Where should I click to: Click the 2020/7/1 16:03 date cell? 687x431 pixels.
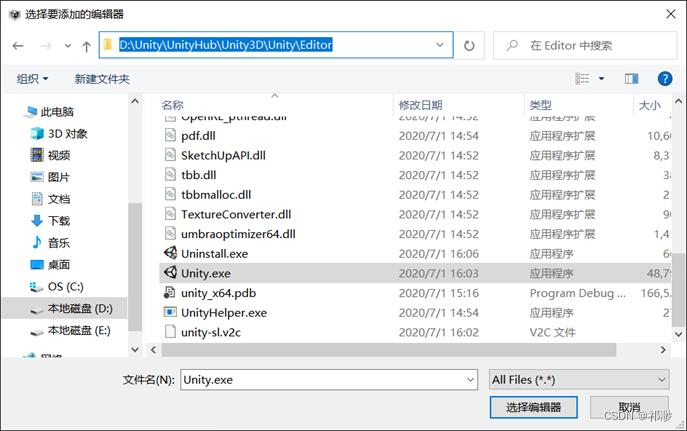click(439, 274)
